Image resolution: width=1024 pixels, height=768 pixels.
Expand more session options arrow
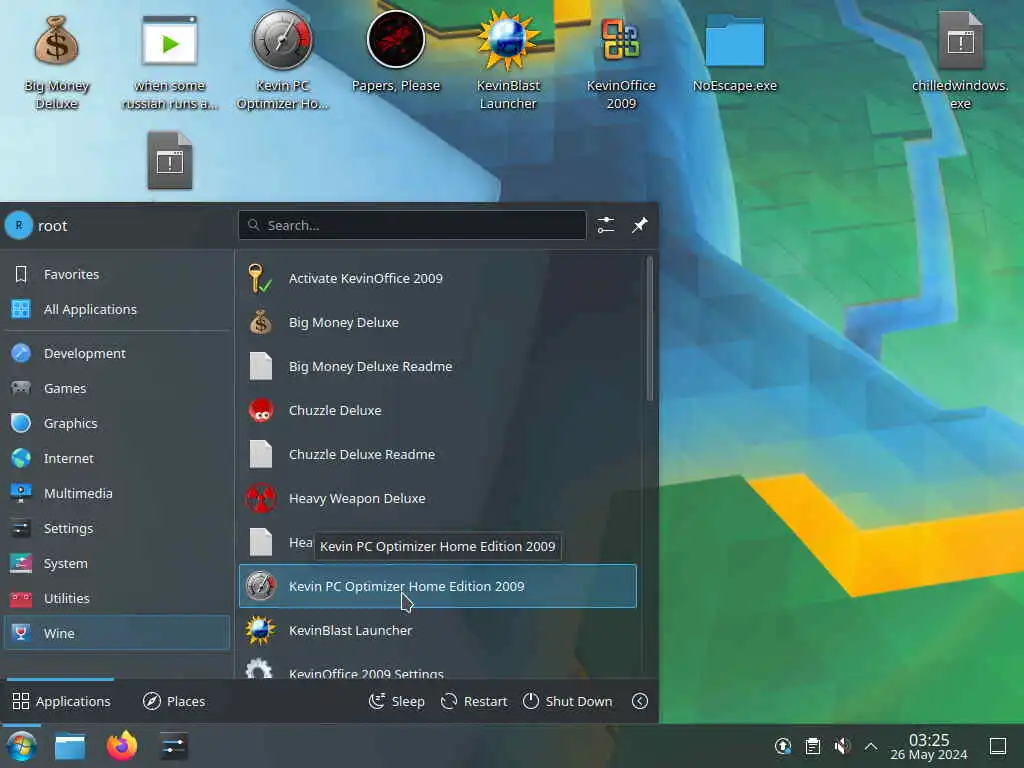coord(640,701)
